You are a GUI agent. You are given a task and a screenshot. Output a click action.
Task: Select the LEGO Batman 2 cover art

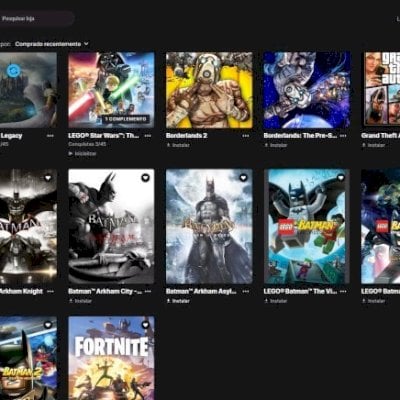pyautogui.click(x=28, y=358)
